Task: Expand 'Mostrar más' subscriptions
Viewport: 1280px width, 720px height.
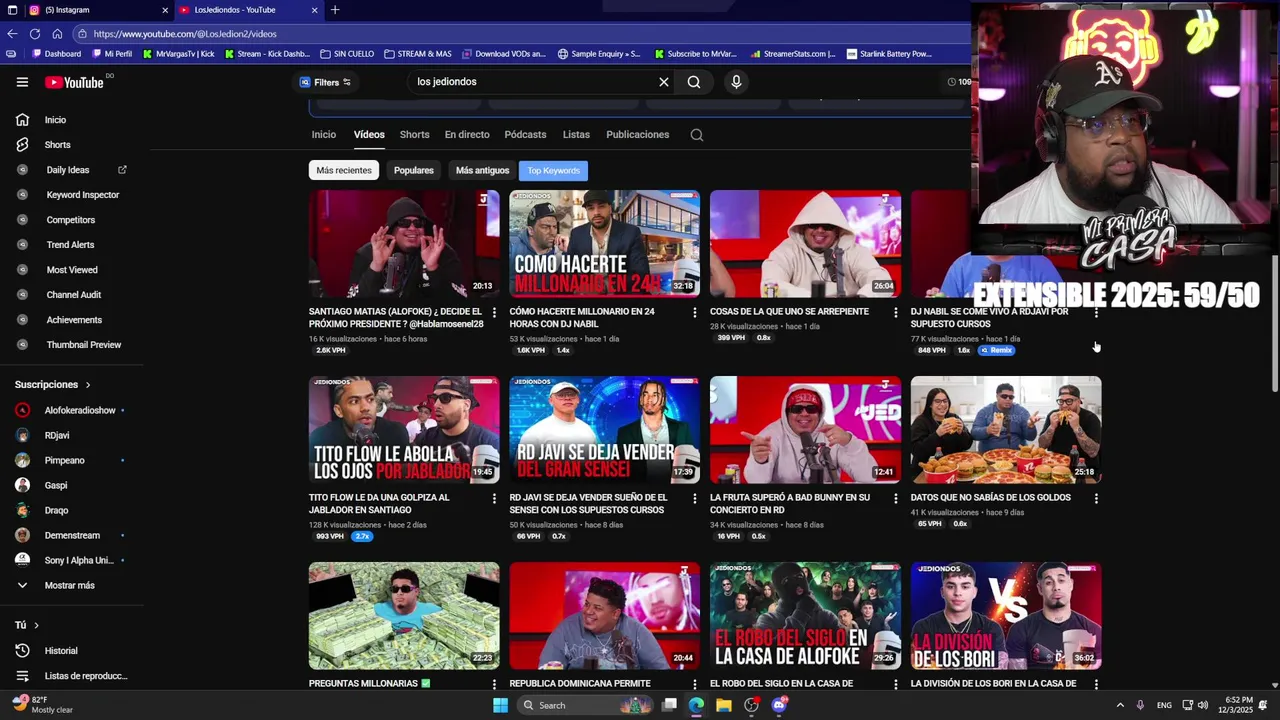Action: click(x=69, y=586)
